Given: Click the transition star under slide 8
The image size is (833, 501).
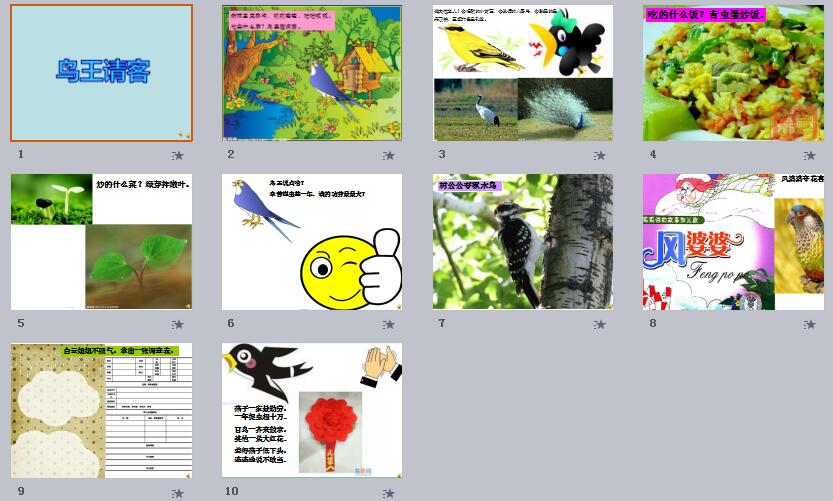Looking at the screenshot, I should 810,324.
